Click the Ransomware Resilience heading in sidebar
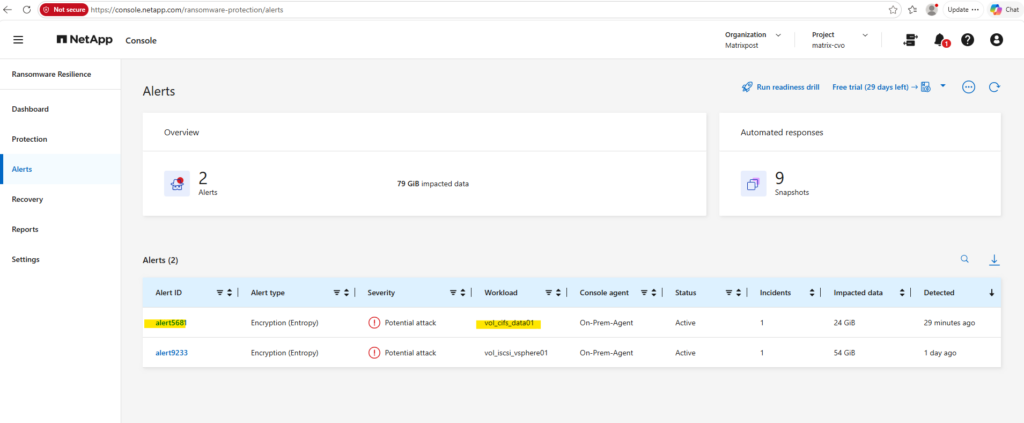The height and width of the screenshot is (423, 1024). point(52,74)
